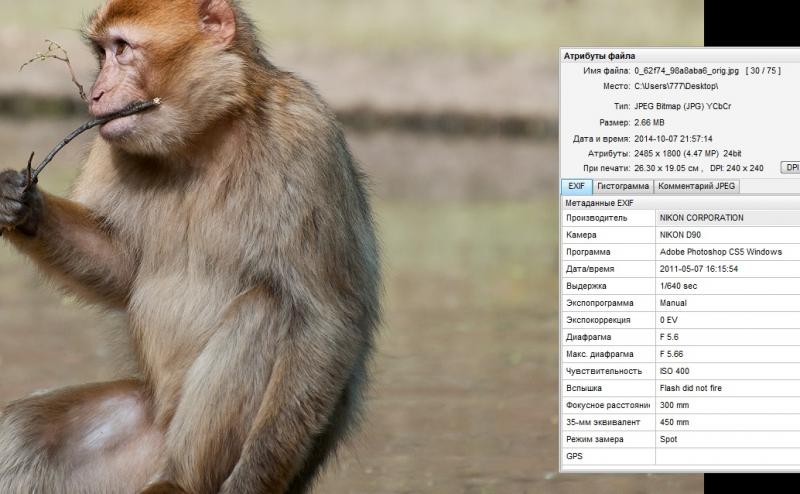Select the Камера row label
The width and height of the screenshot is (800, 494).
click(x=581, y=235)
